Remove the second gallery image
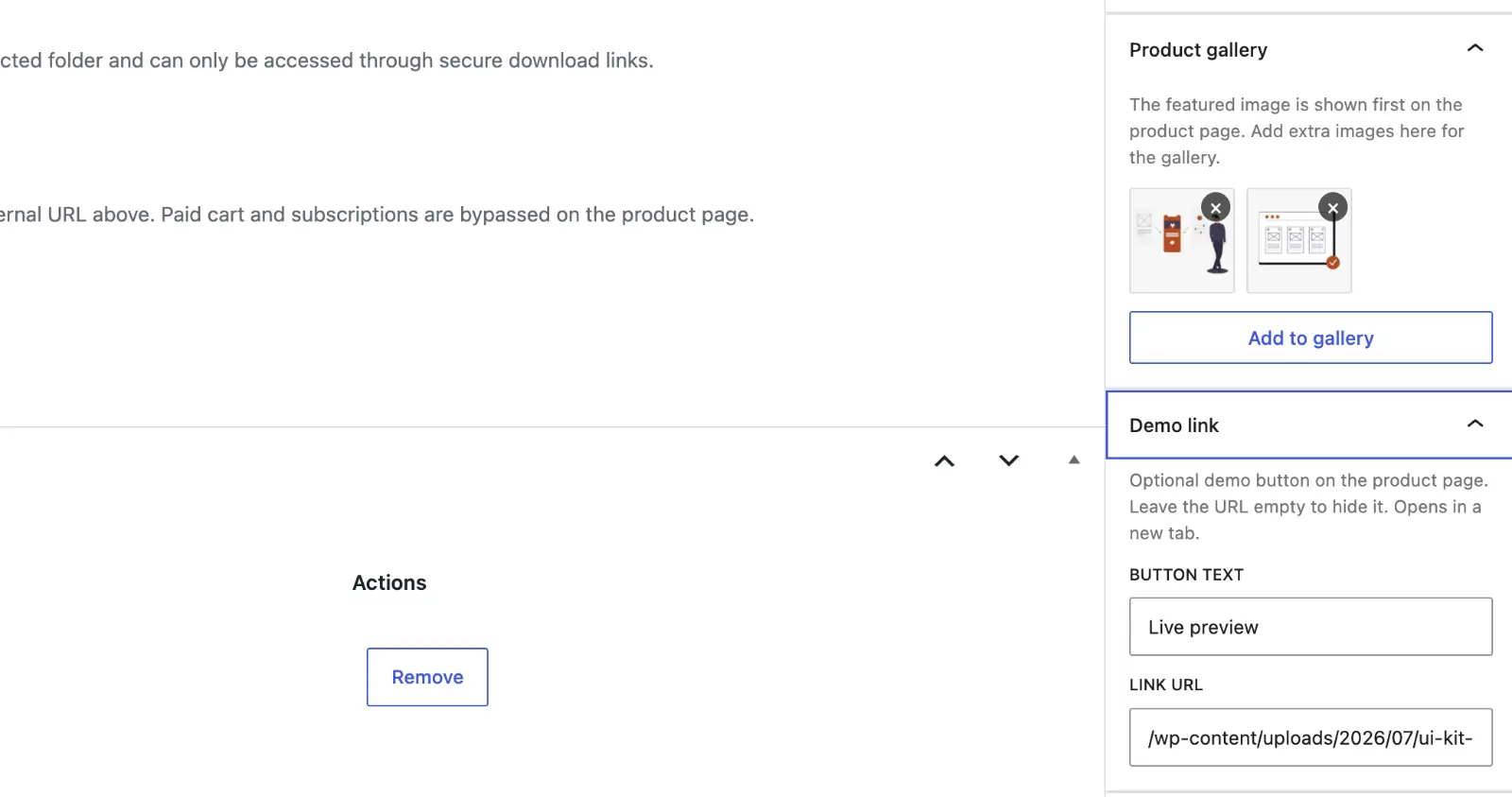The image size is (1512, 797). click(x=1332, y=208)
